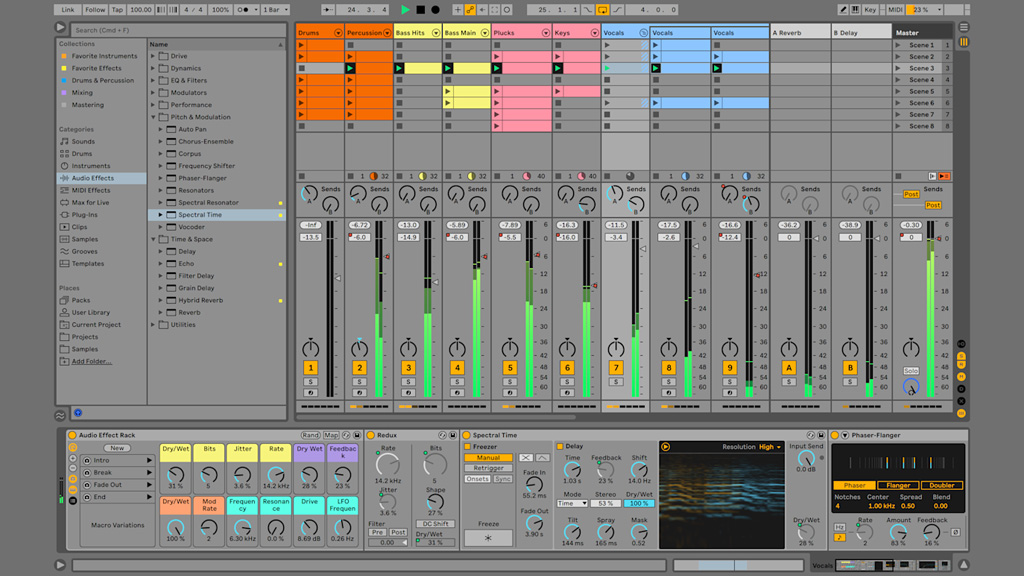This screenshot has width=1024, height=576.
Task: Select Audio Effects category in browser
Action: coord(92,178)
